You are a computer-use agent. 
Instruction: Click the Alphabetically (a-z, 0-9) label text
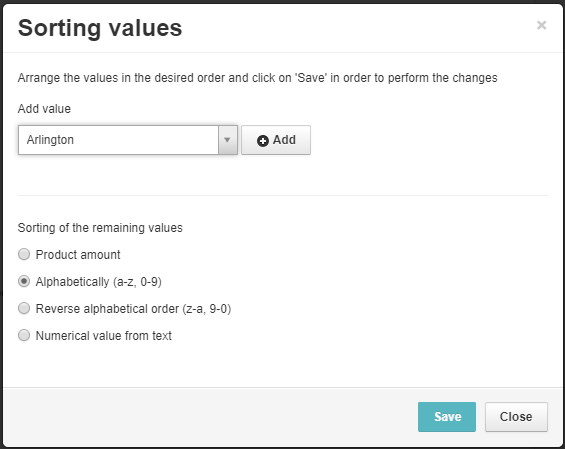coord(98,282)
